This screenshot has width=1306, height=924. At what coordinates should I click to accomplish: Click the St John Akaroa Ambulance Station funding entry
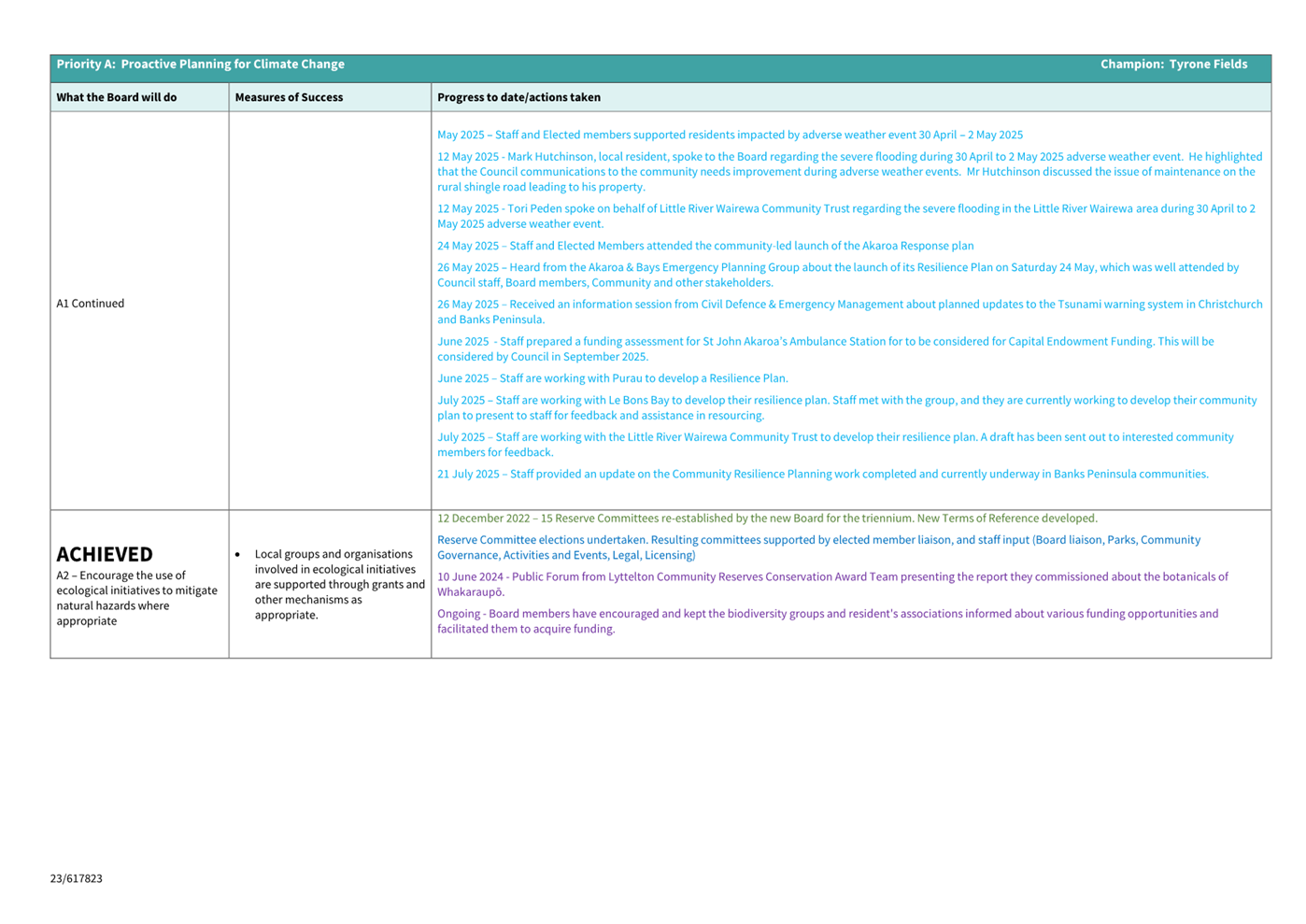825,348
